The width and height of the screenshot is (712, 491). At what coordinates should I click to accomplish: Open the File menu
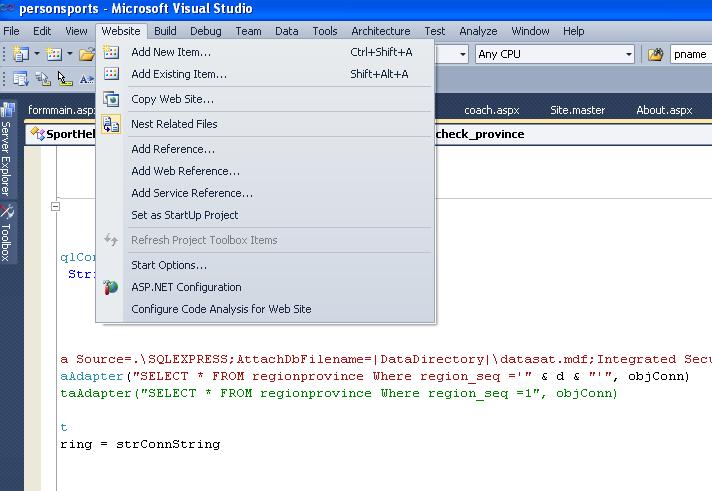click(x=11, y=31)
